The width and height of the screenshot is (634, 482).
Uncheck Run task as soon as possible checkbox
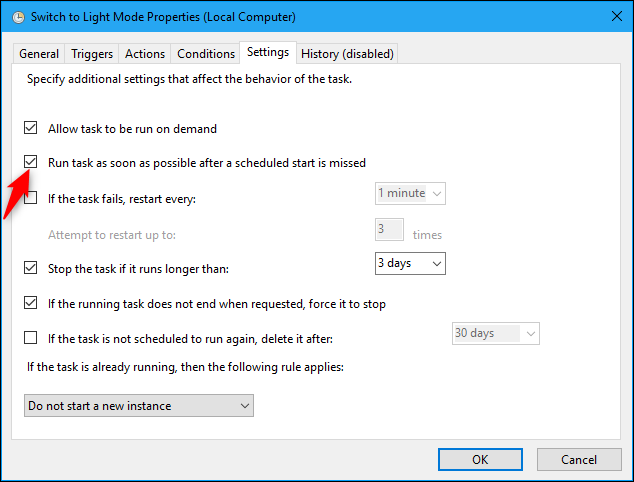click(31, 162)
